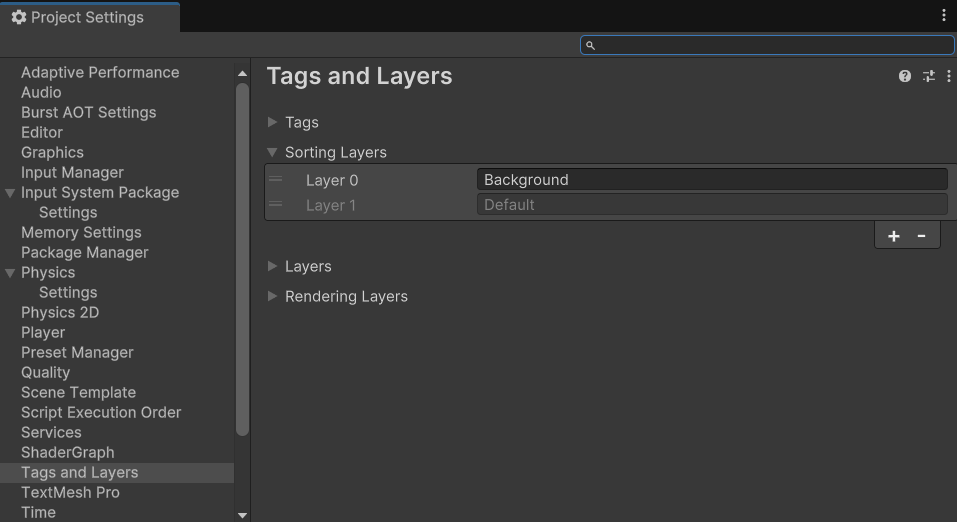Expand the Layers section
Image resolution: width=957 pixels, height=522 pixels.
pyautogui.click(x=272, y=266)
